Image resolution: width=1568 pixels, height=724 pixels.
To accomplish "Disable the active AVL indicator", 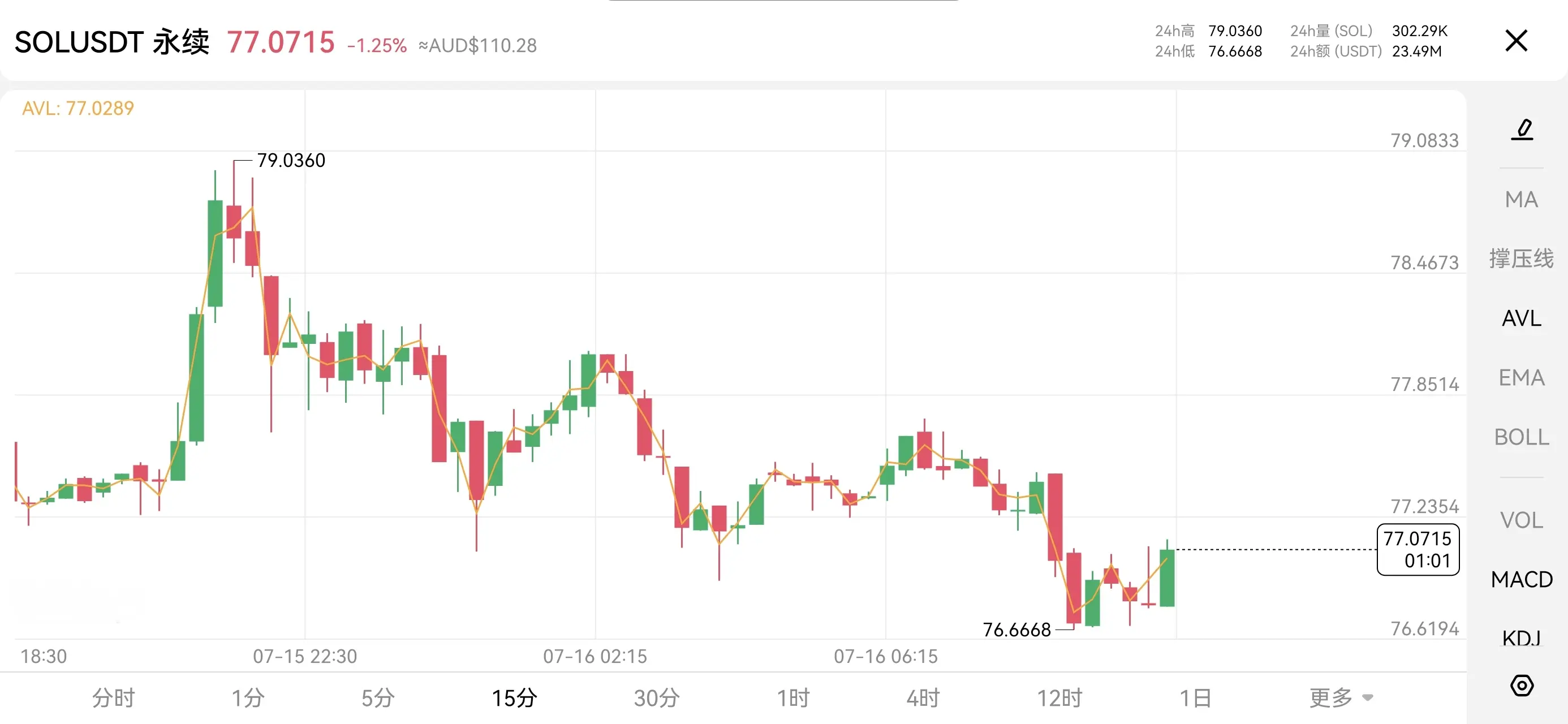I will click(x=1521, y=318).
